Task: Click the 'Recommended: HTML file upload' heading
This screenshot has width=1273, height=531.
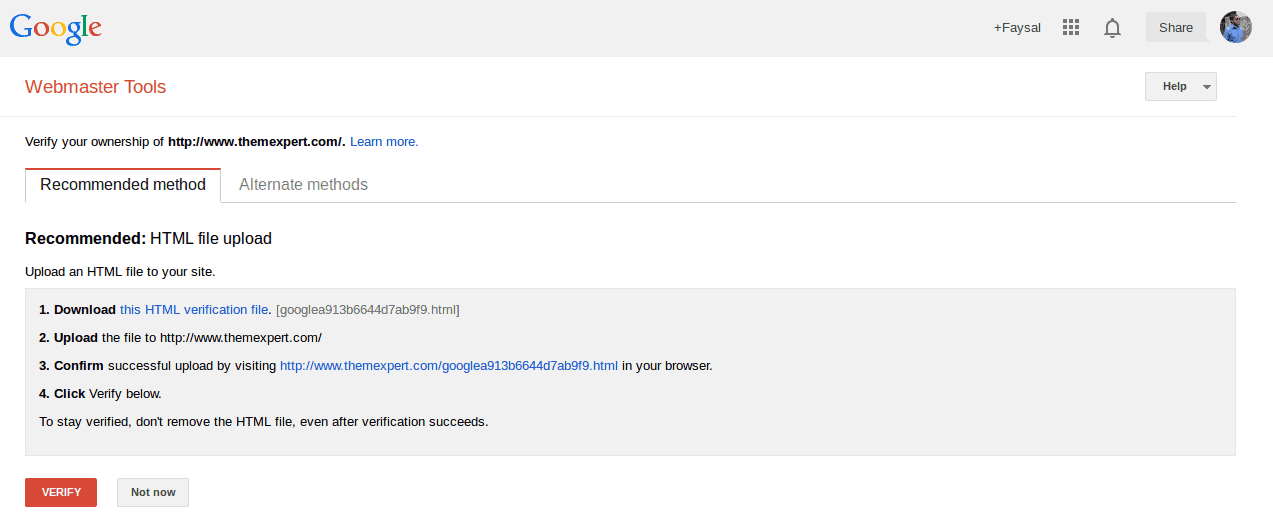Action: (x=148, y=239)
